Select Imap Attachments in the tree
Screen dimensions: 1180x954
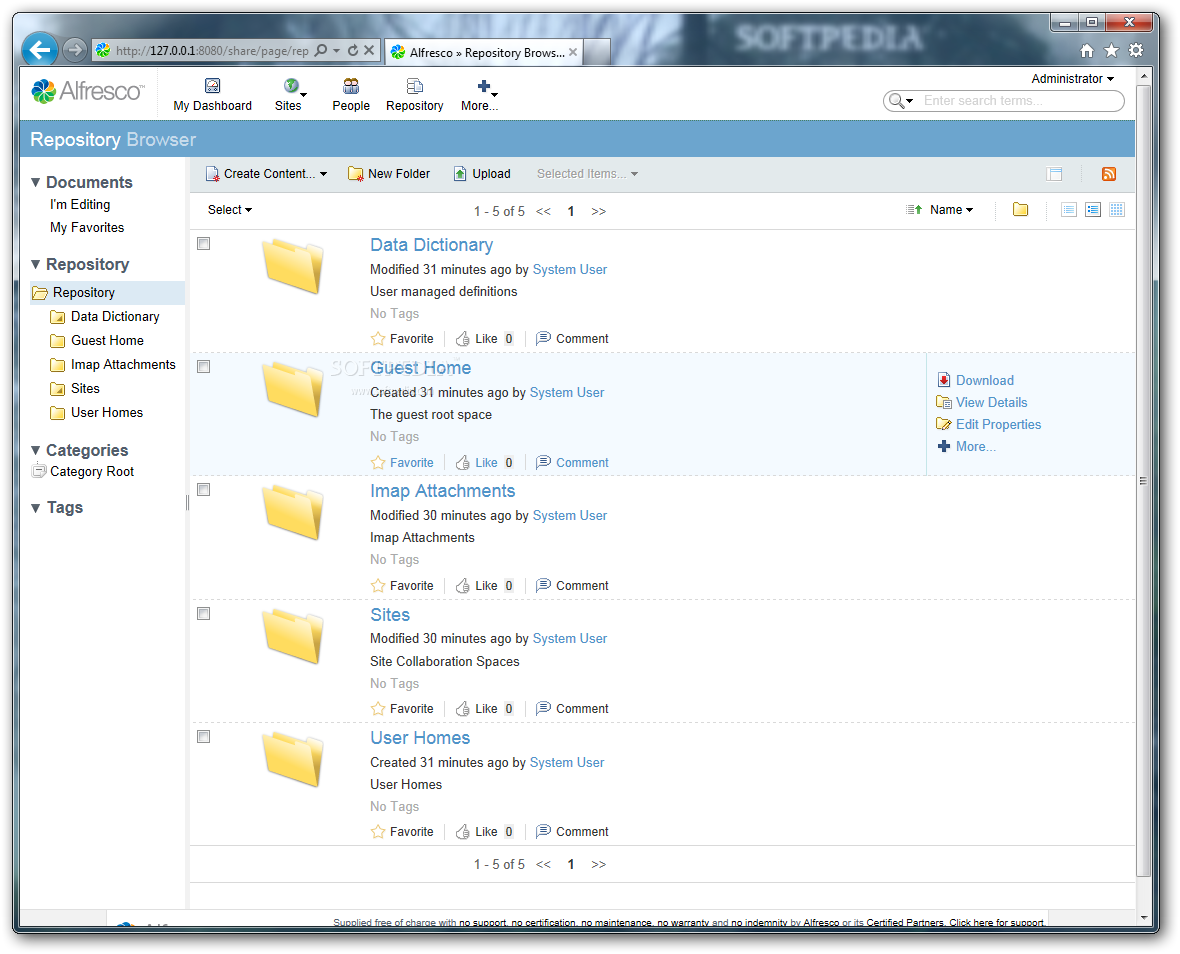pos(123,365)
